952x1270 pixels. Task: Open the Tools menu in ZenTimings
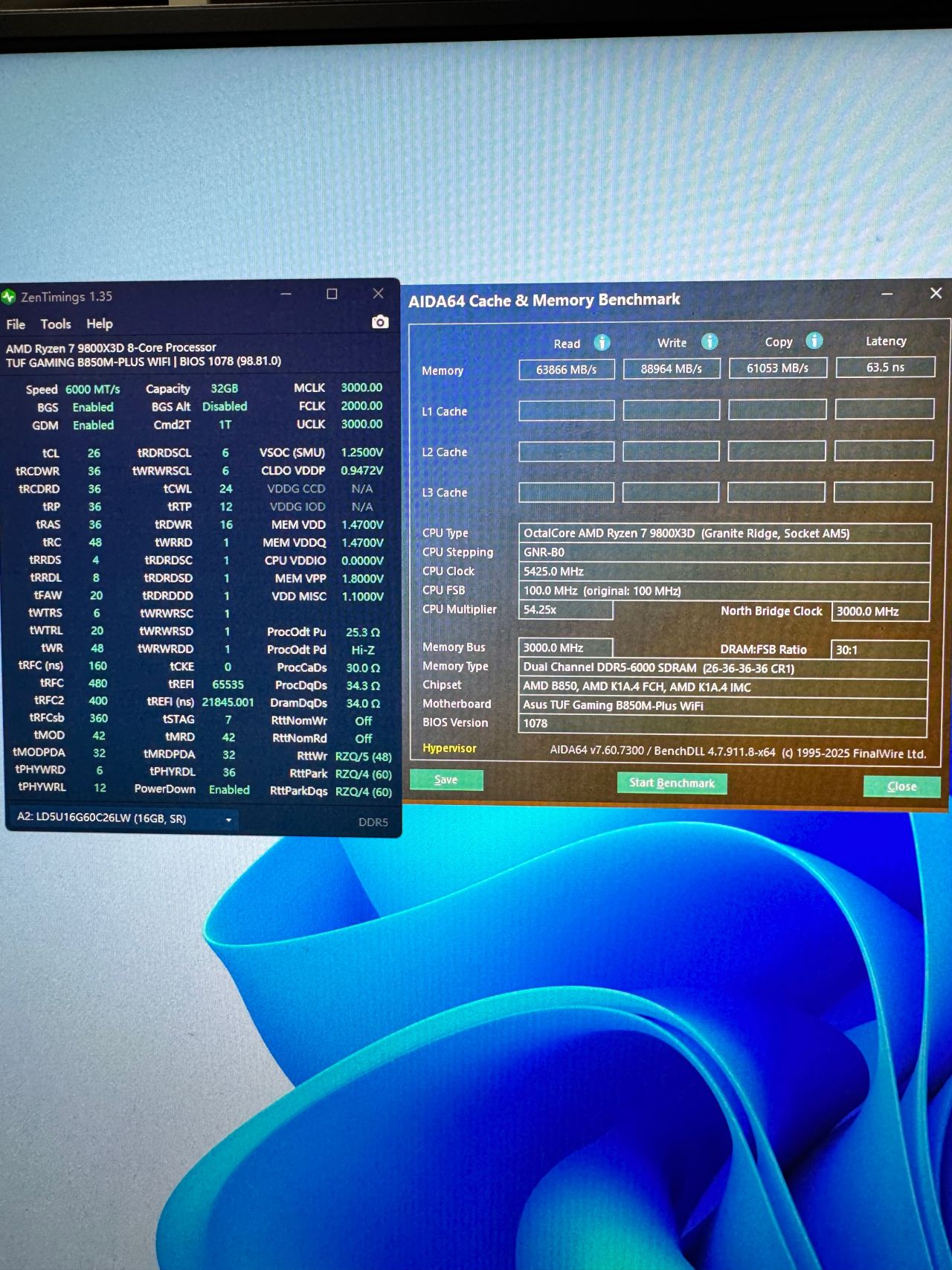(56, 324)
